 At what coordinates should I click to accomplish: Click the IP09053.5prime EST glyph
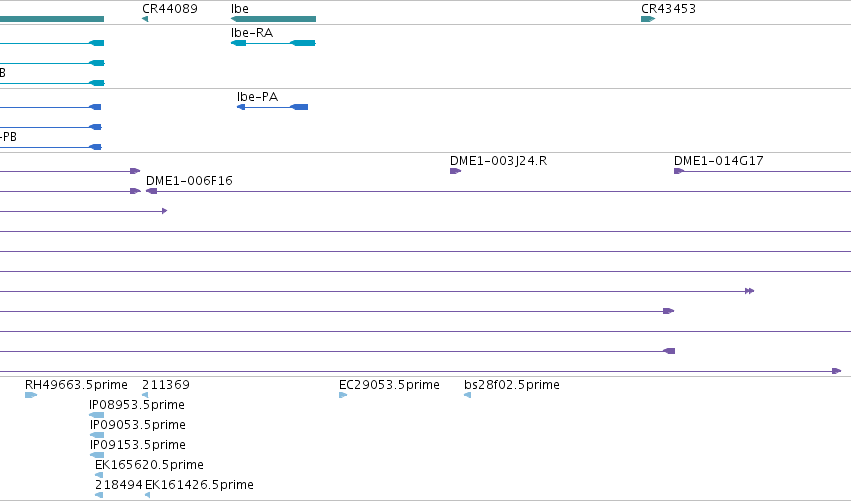tap(97, 435)
